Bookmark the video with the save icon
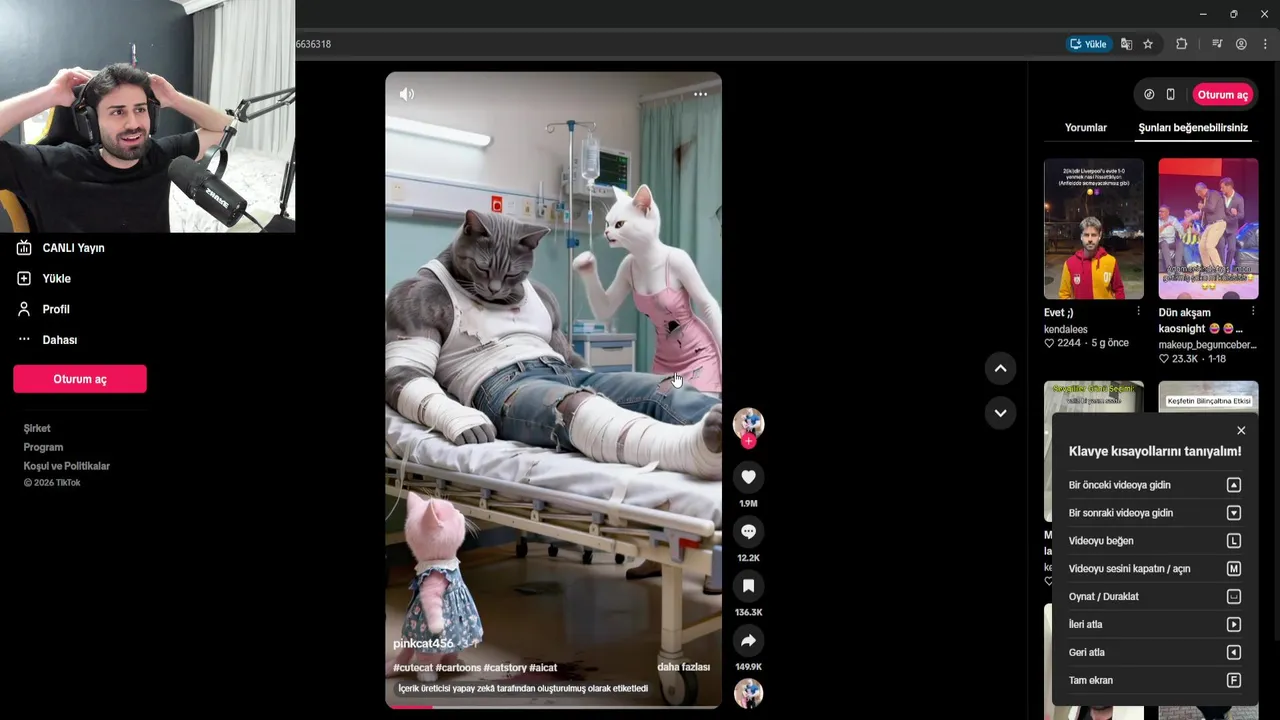Screen dimensions: 1280x720 pos(748,585)
